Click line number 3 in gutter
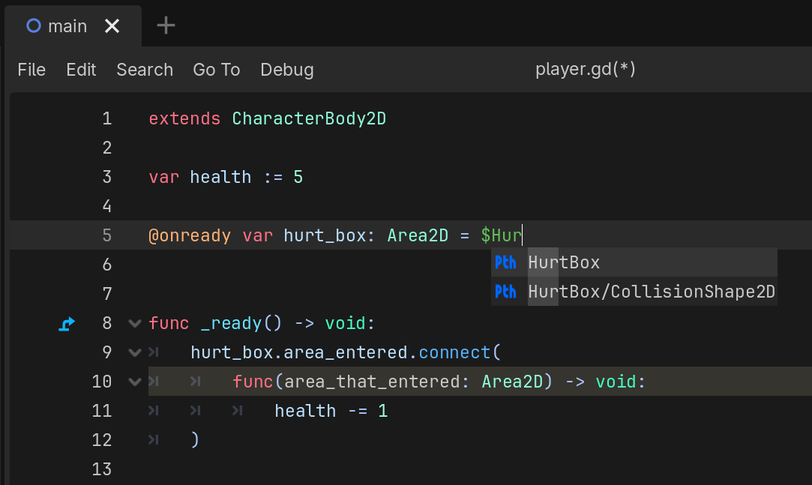 (107, 177)
